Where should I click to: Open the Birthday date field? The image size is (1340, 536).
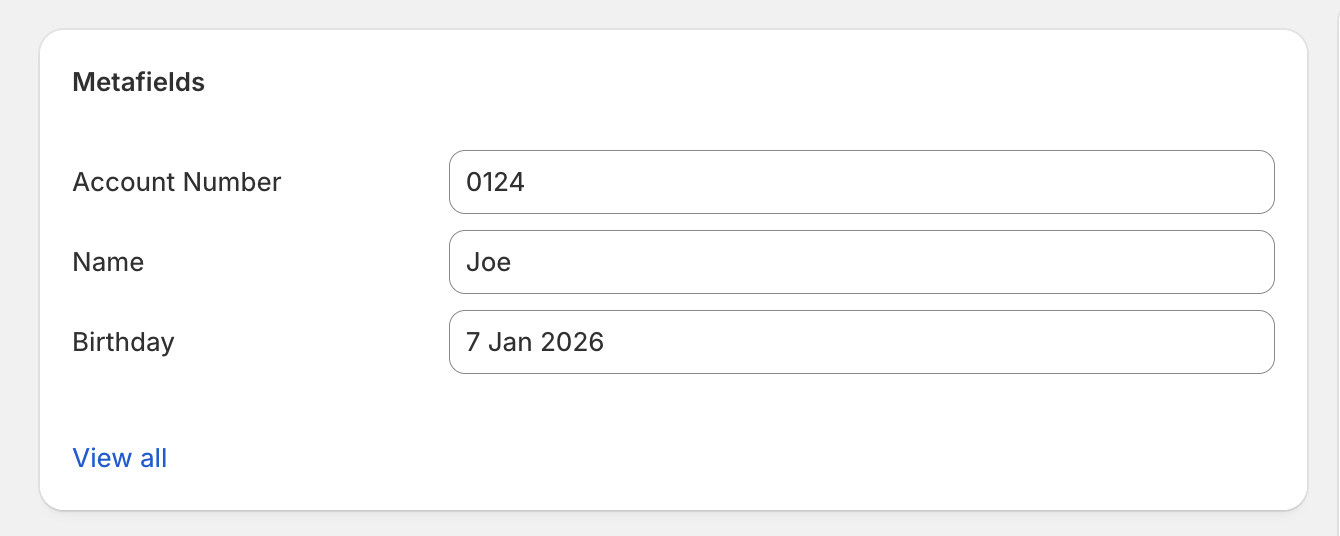[x=861, y=342]
